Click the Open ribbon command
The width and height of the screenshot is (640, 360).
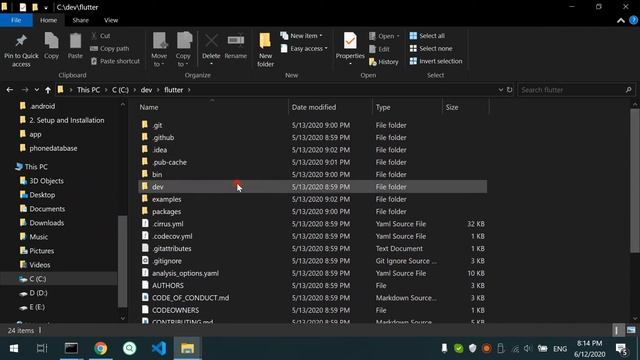[384, 36]
